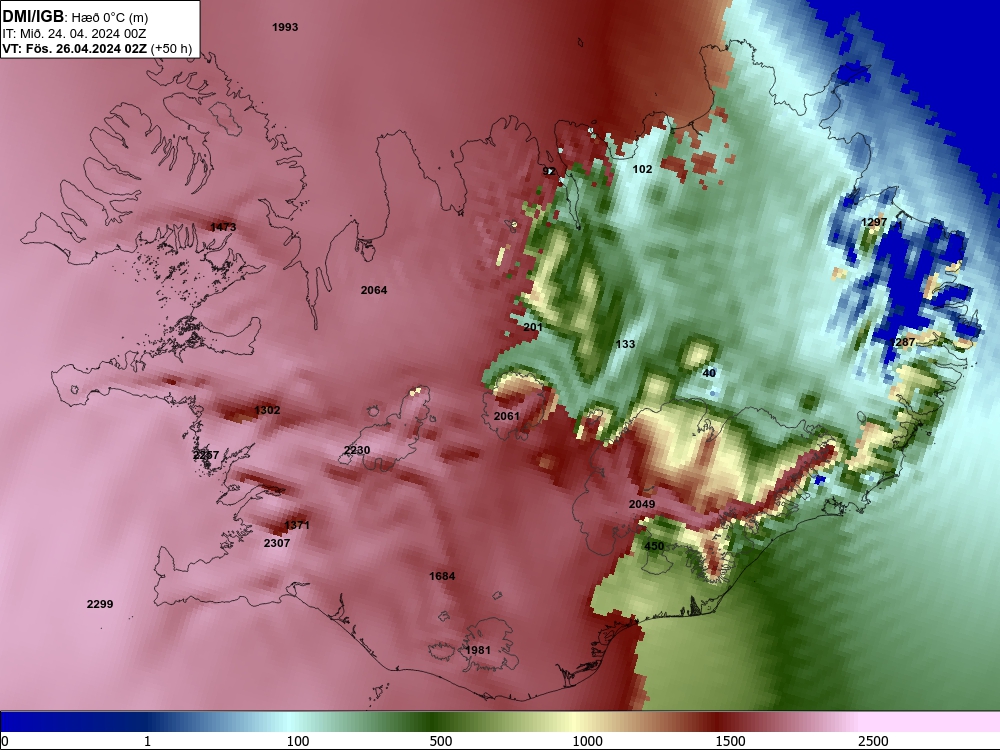Pick the map value 2230
This screenshot has width=1000, height=750.
(357, 450)
